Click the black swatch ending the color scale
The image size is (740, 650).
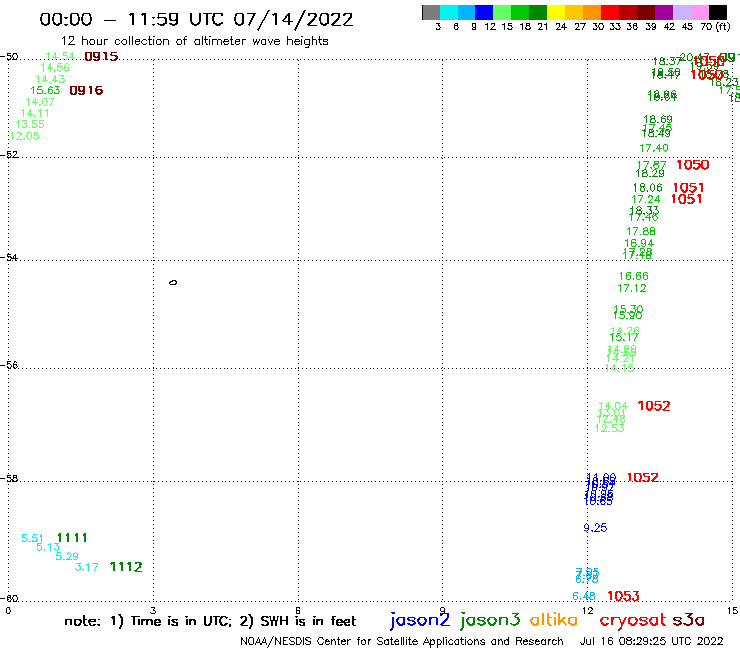[x=718, y=13]
